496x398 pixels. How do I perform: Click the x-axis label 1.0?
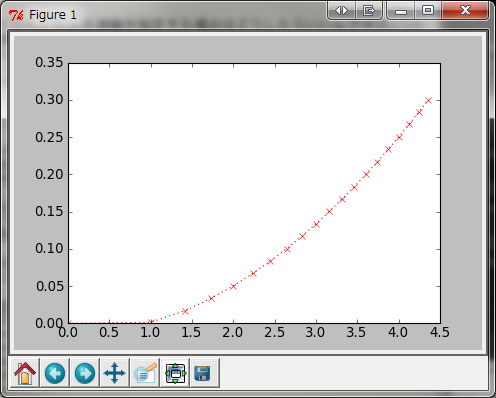(150, 332)
